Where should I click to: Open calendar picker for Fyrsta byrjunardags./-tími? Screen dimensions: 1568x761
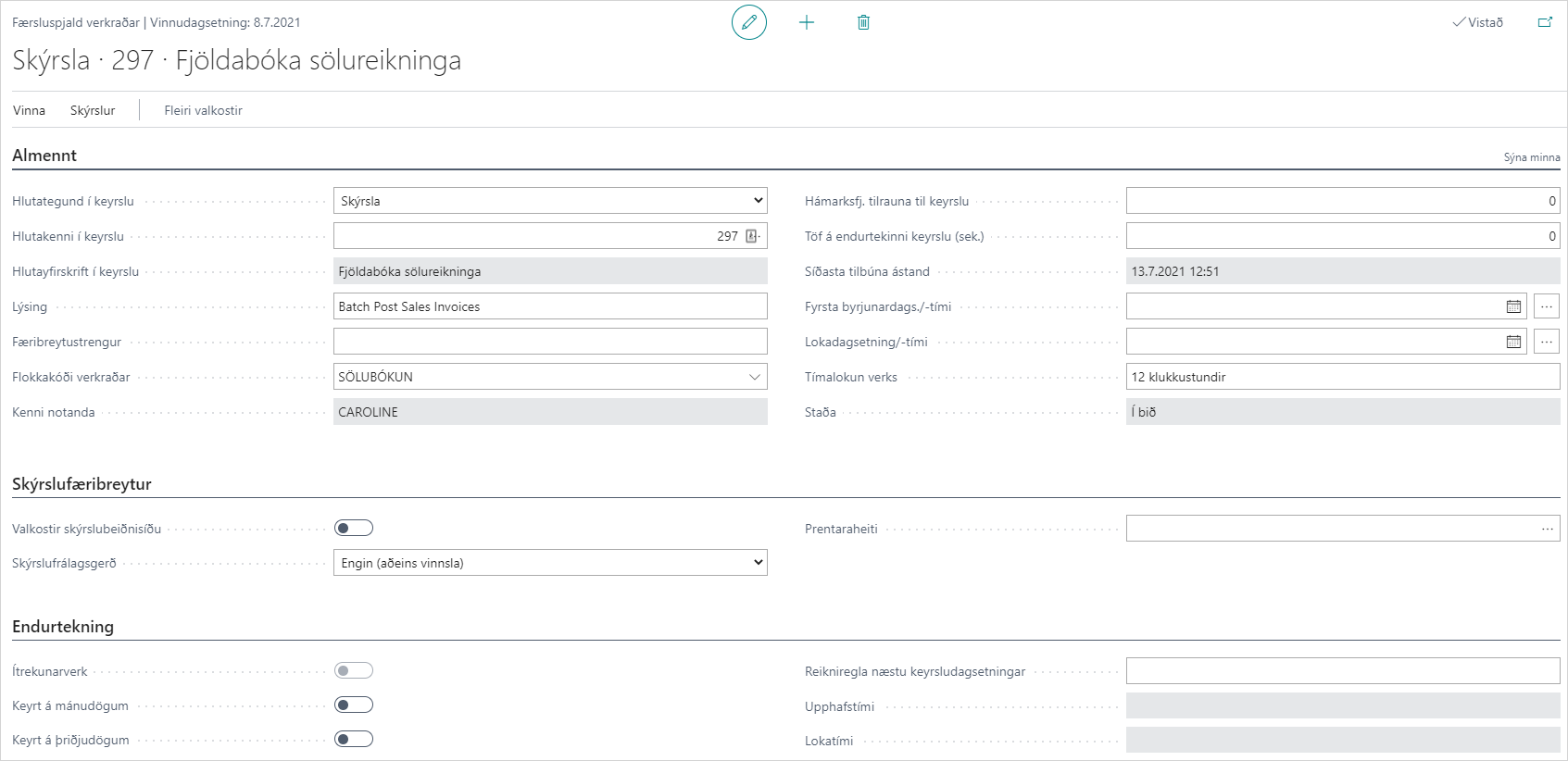point(1513,306)
